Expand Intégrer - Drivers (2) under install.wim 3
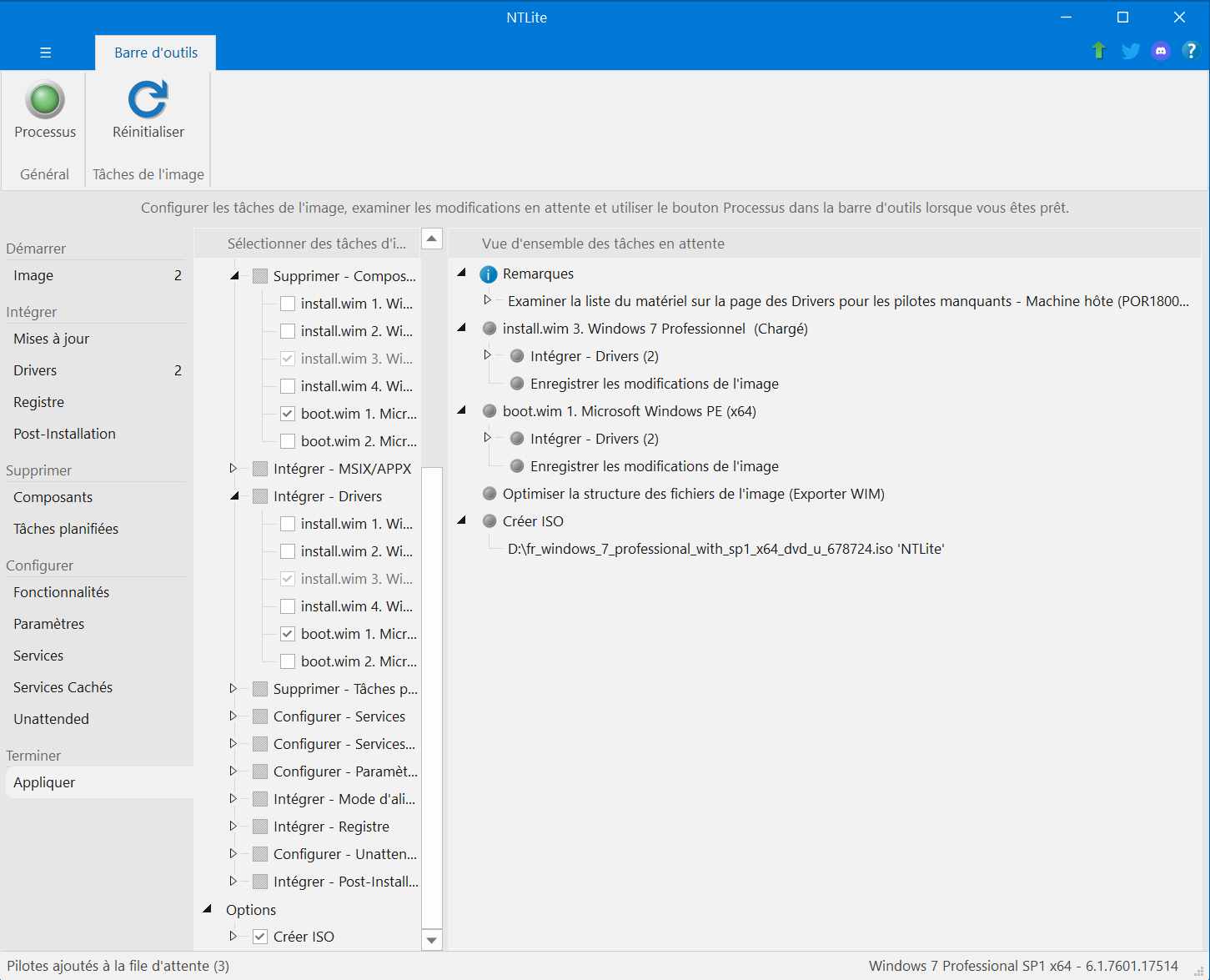The width and height of the screenshot is (1210, 980). [x=488, y=355]
